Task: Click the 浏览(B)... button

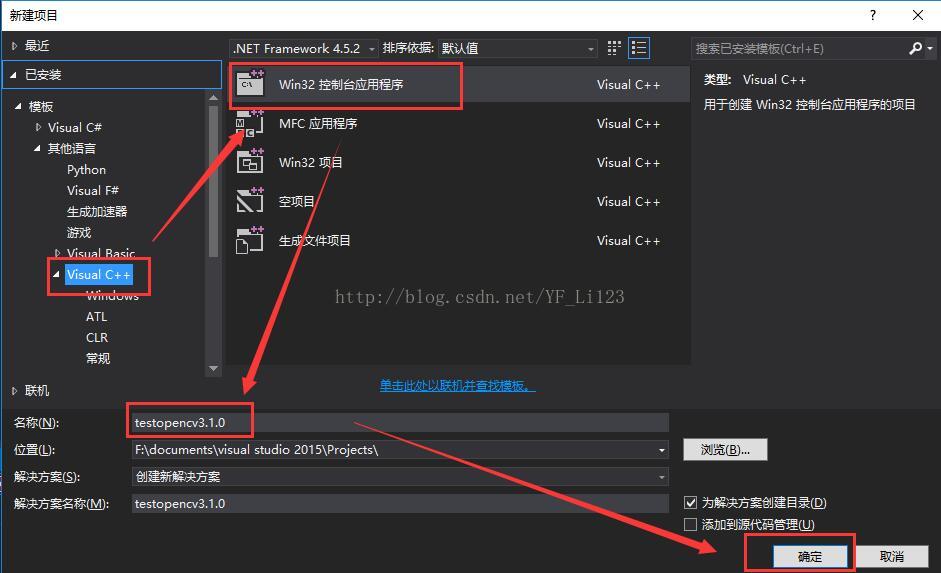Action: click(725, 449)
